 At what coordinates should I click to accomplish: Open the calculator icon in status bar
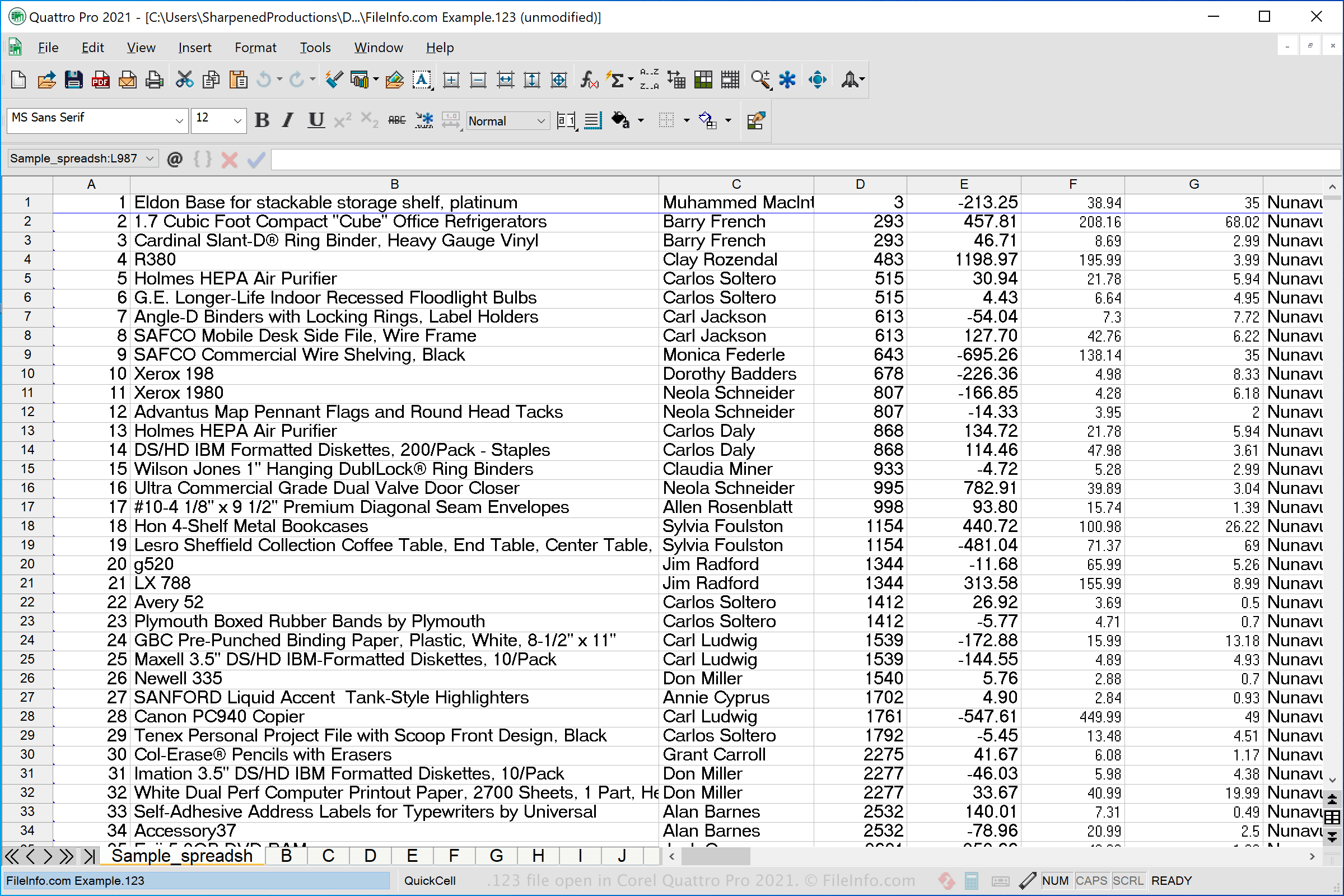coord(972,880)
